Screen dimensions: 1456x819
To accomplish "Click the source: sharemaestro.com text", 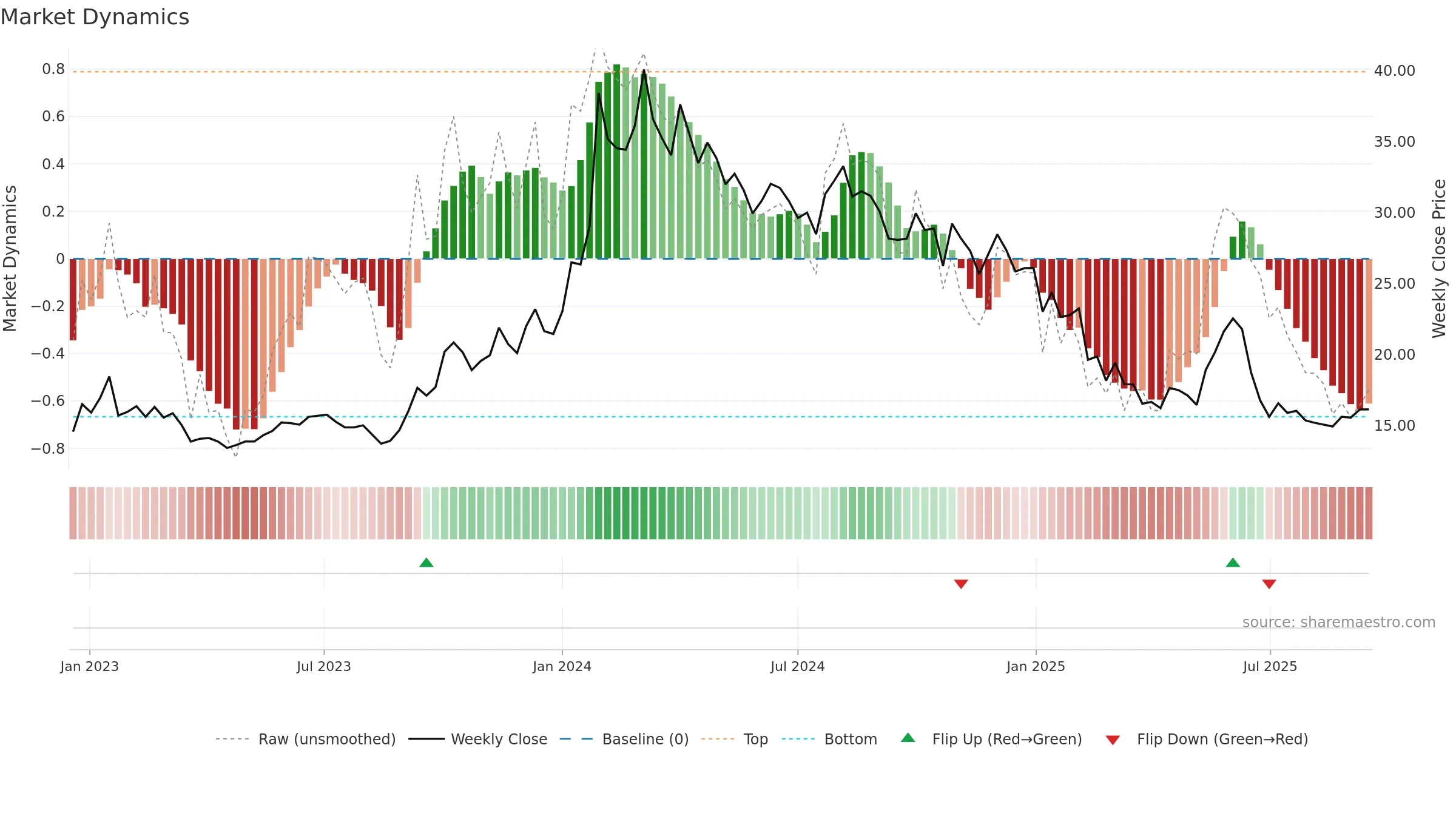I will [1339, 622].
